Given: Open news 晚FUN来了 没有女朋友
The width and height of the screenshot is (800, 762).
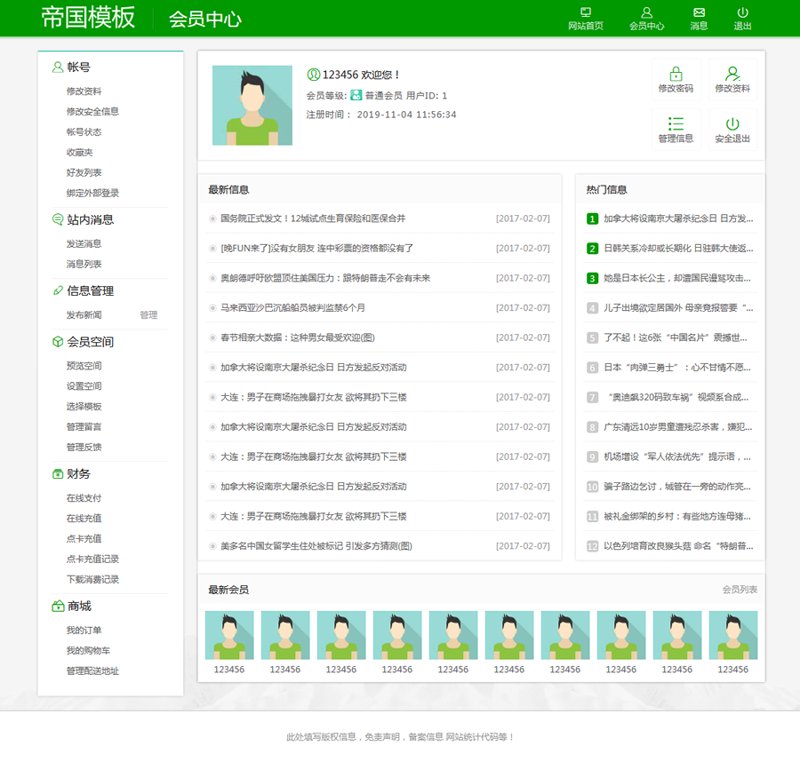Looking at the screenshot, I should click(x=317, y=248).
